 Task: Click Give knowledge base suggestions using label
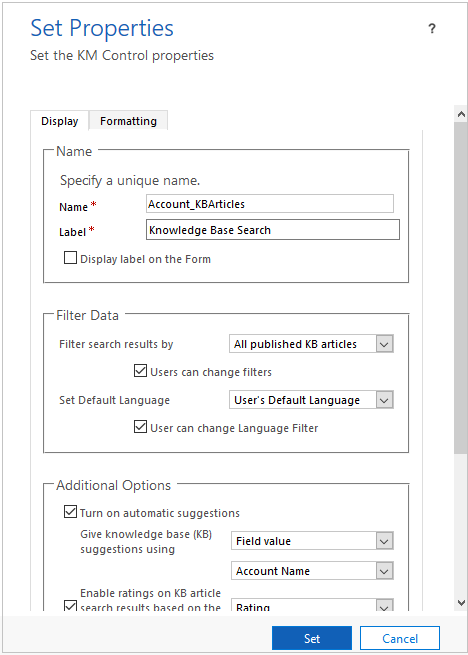point(146,542)
